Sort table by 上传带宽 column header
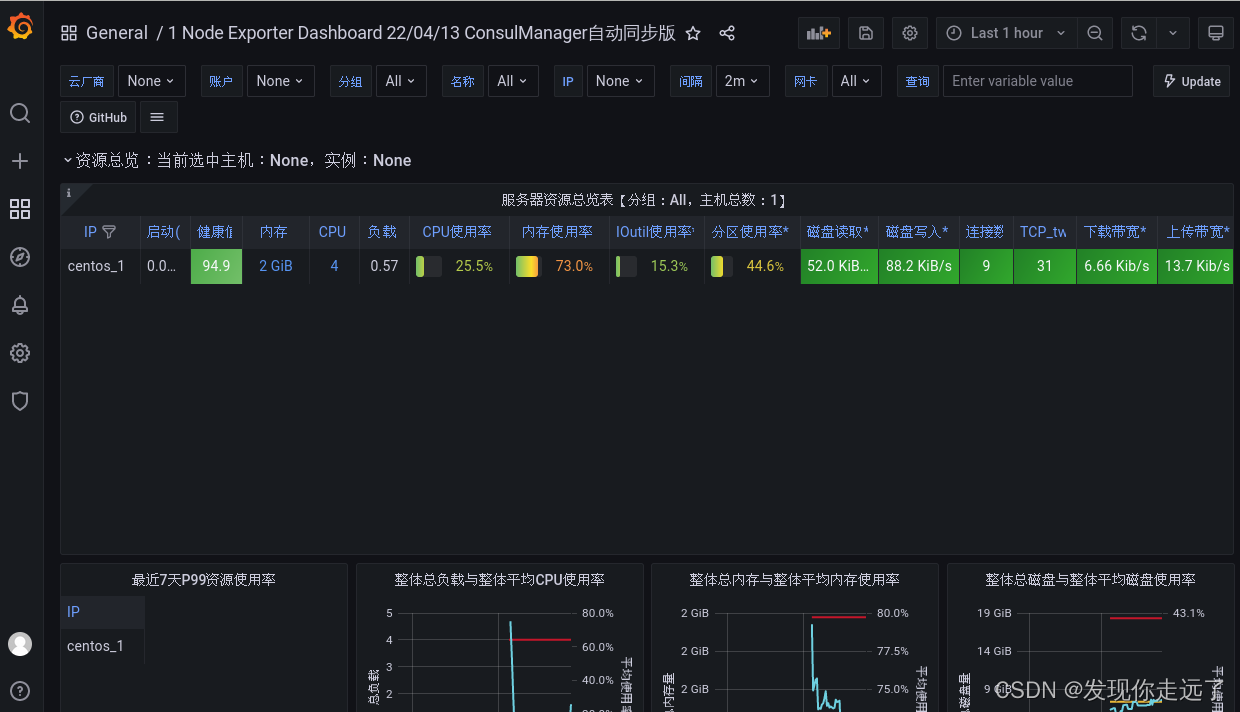Screen dimensions: 1240x712 (x=1198, y=232)
